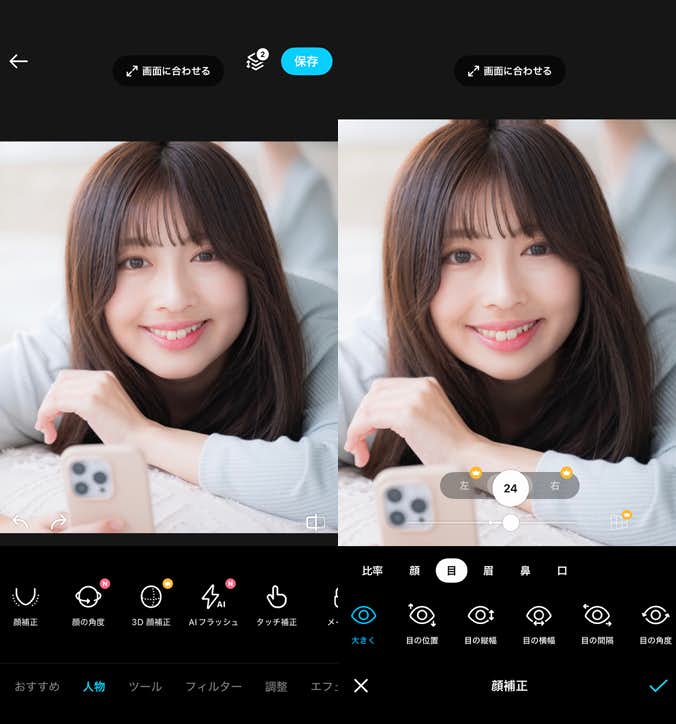
Task: Open the 3D 顔補正 tool
Action: [x=152, y=604]
